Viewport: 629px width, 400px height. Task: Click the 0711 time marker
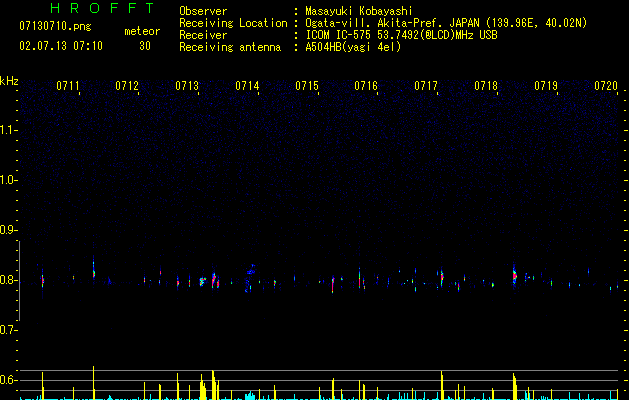click(68, 86)
